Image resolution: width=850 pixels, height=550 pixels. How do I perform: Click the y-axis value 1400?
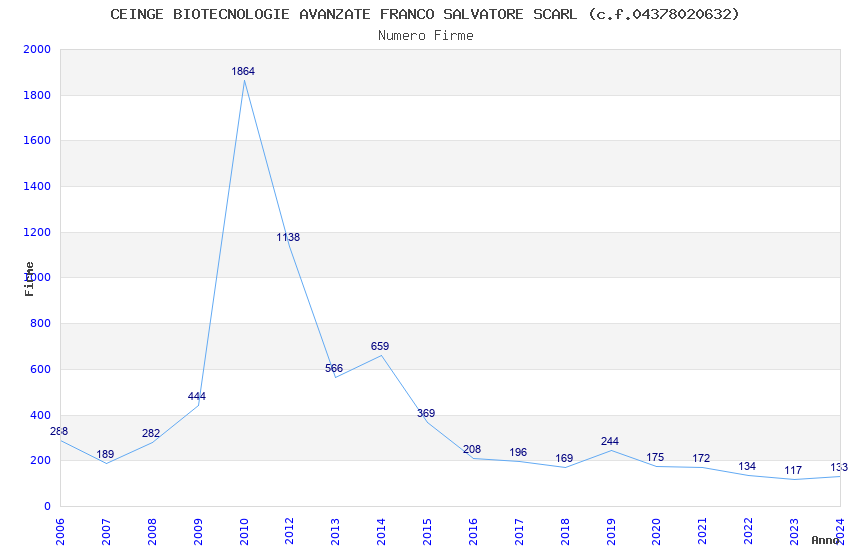[x=37, y=186]
